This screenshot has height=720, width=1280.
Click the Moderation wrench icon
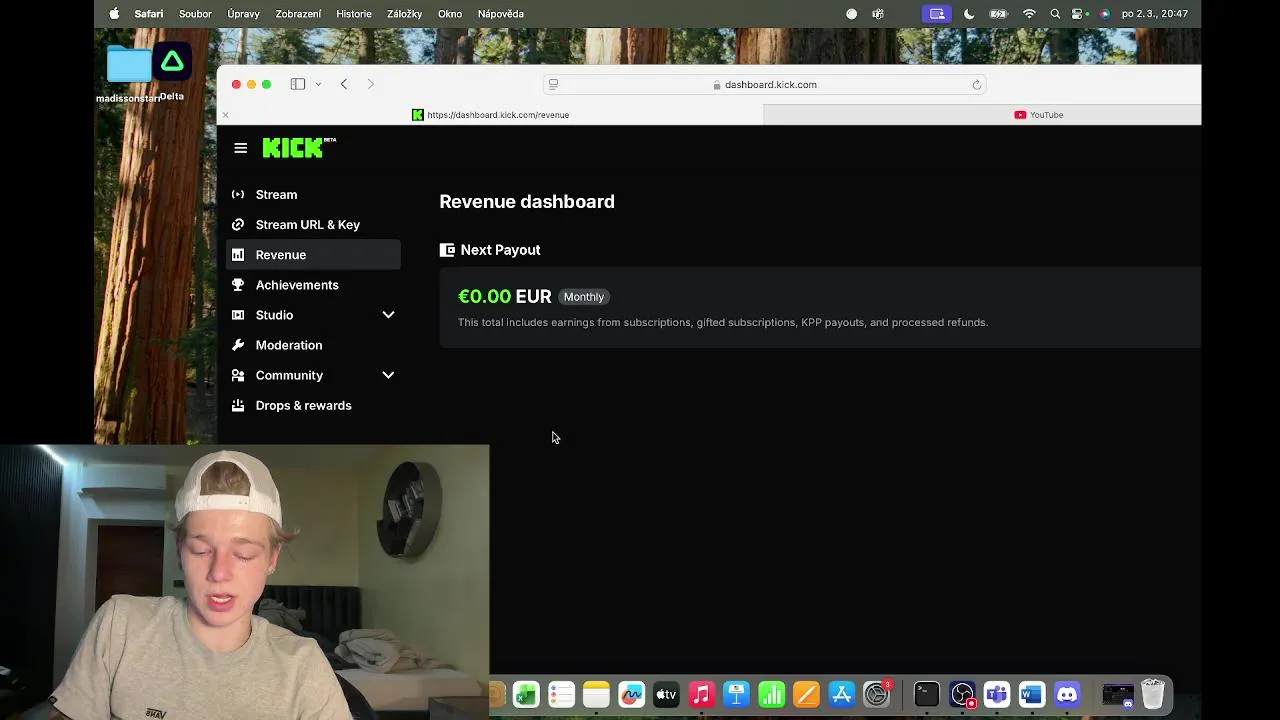238,345
